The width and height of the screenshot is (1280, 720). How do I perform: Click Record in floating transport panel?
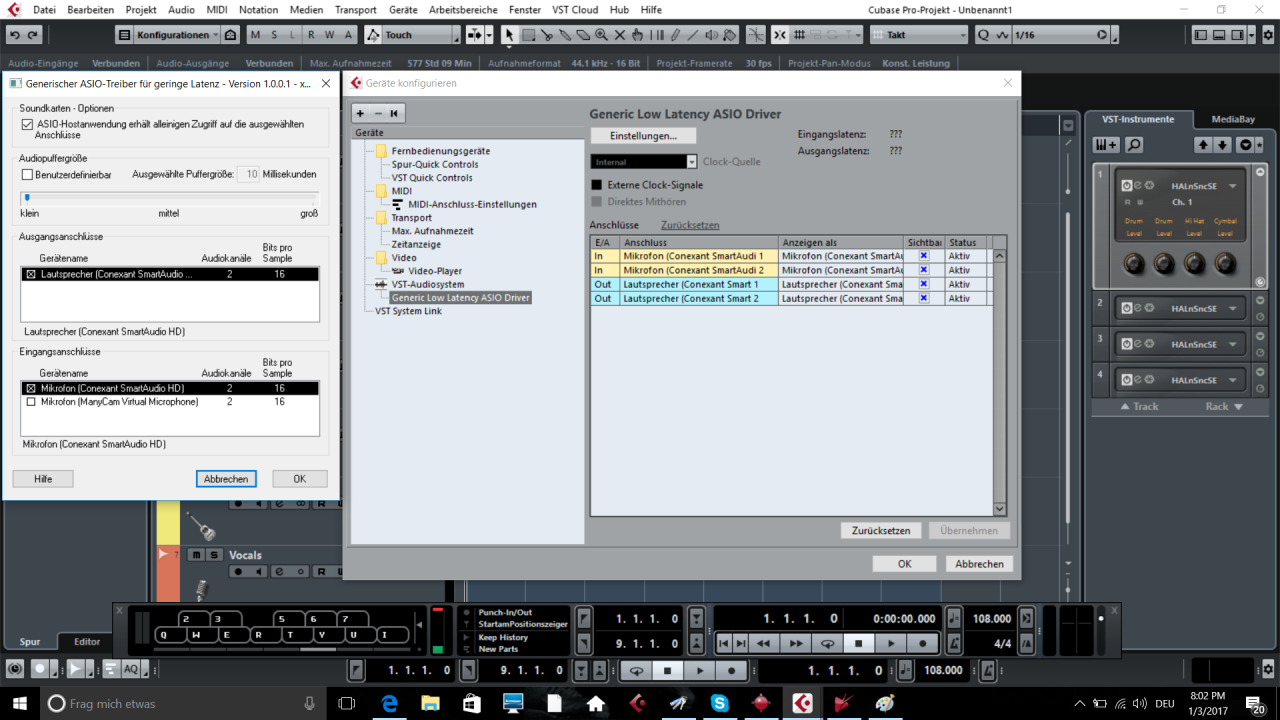(923, 643)
